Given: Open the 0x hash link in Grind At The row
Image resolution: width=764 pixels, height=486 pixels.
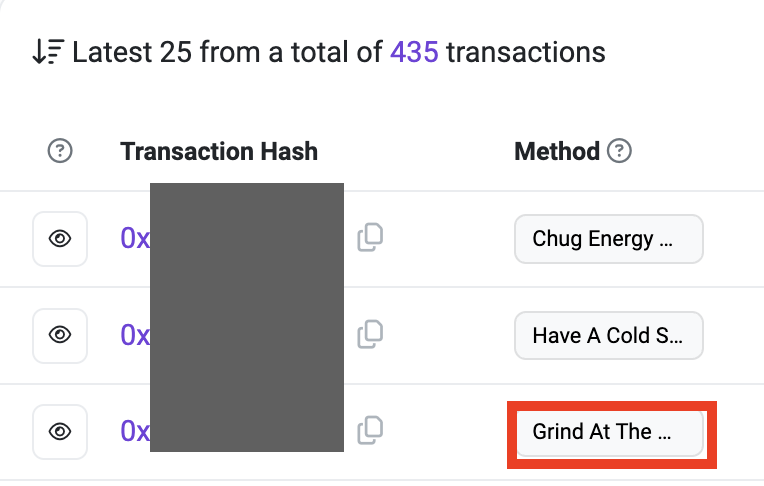Looking at the screenshot, I should (135, 431).
